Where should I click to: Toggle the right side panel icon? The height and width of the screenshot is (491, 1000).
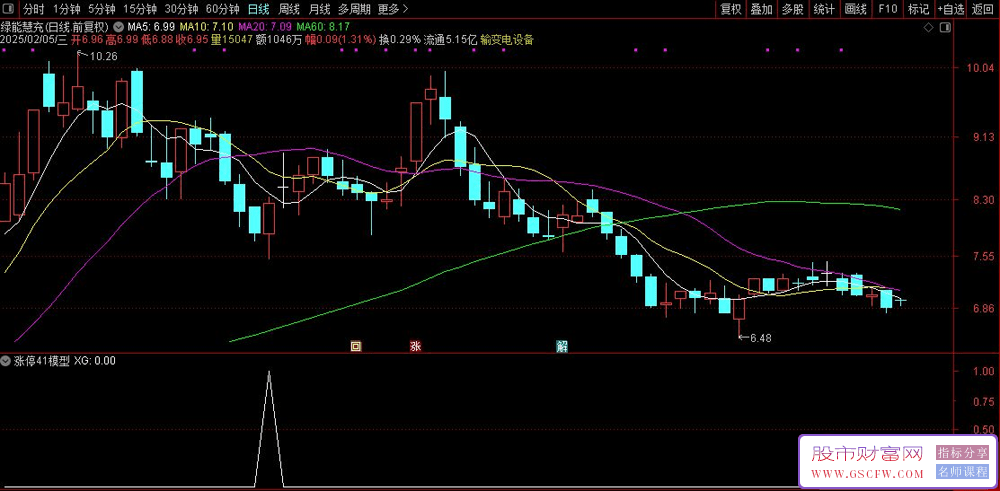tap(945, 27)
